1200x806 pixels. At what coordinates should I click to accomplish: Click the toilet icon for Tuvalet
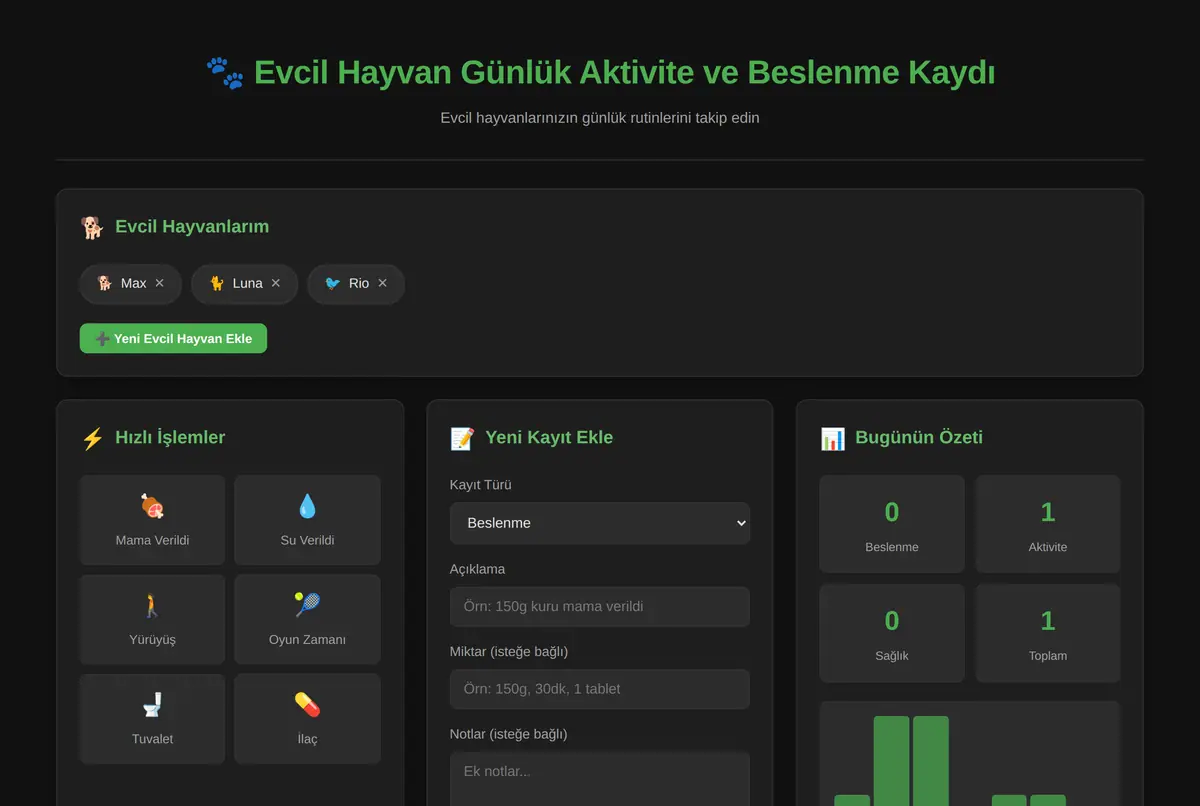pos(152,704)
